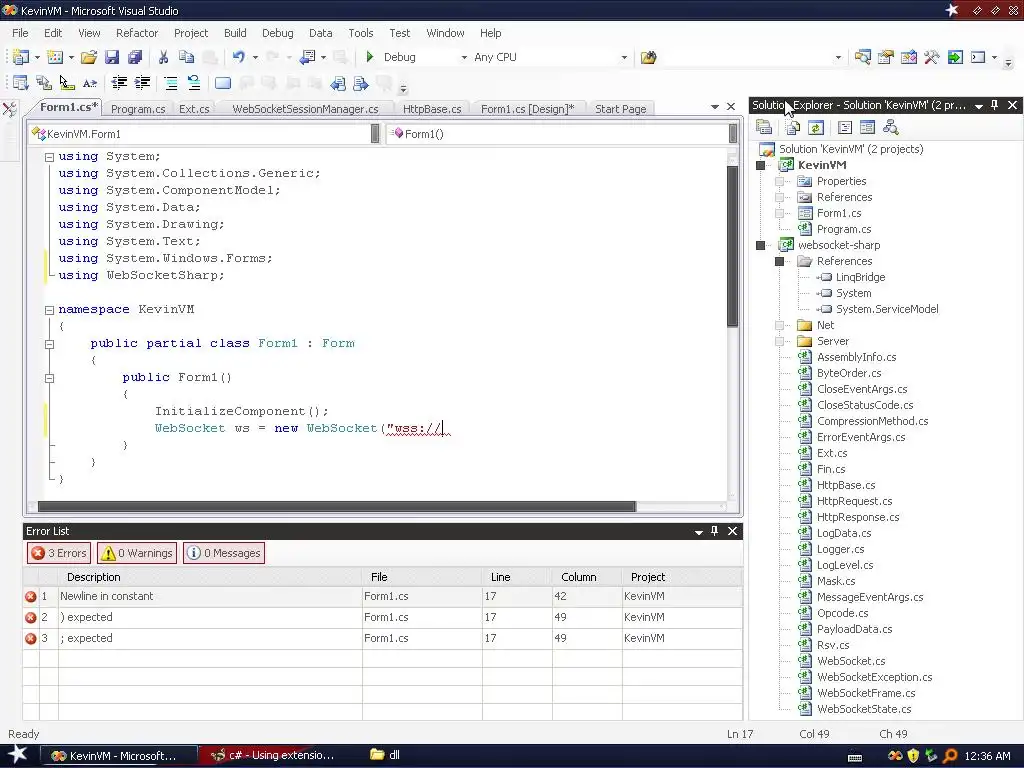Viewport: 1024px width, 768px height.
Task: Select WebSocket.cs in Solution Explorer
Action: pyautogui.click(x=851, y=662)
